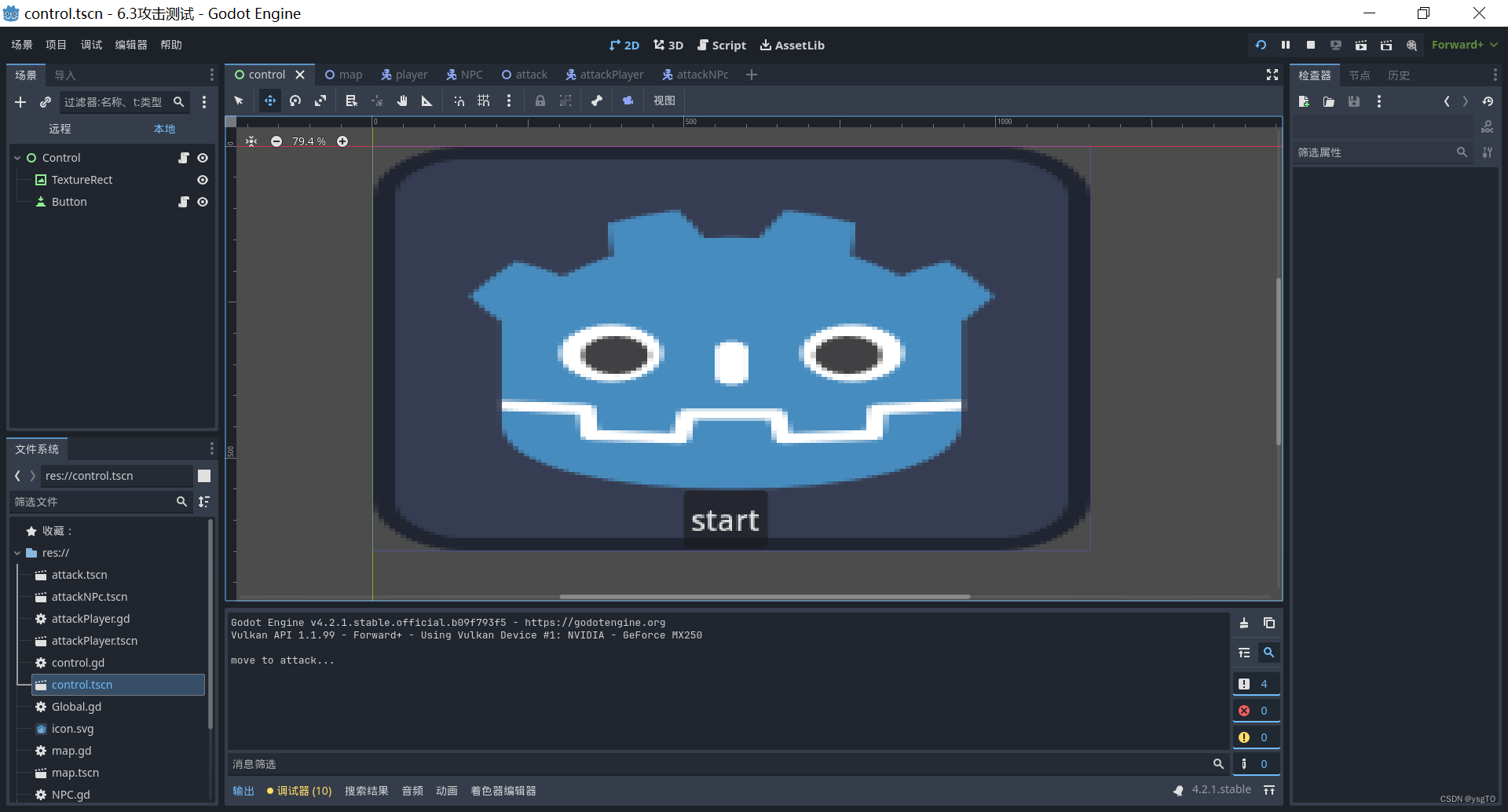Open object history in the Inspector
The image size is (1508, 812).
1488,101
